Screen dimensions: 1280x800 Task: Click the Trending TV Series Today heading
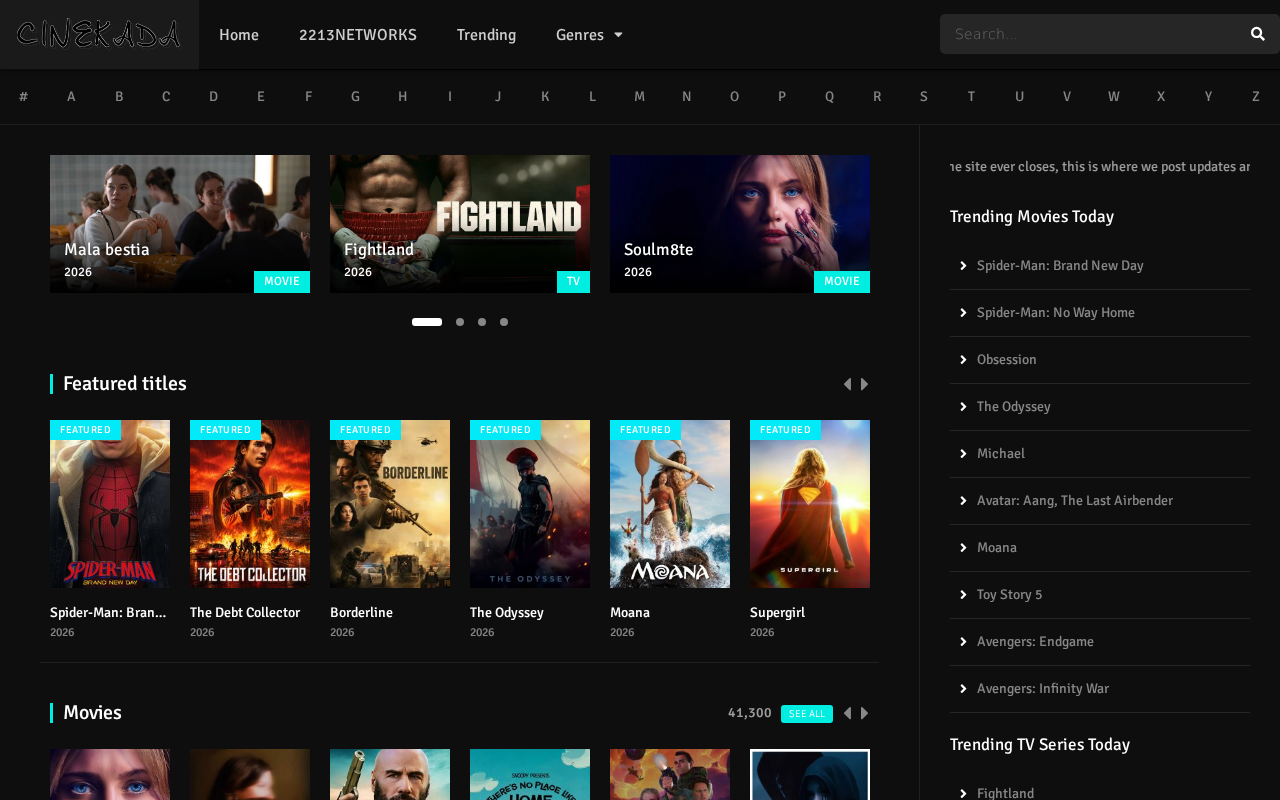pyautogui.click(x=1040, y=745)
